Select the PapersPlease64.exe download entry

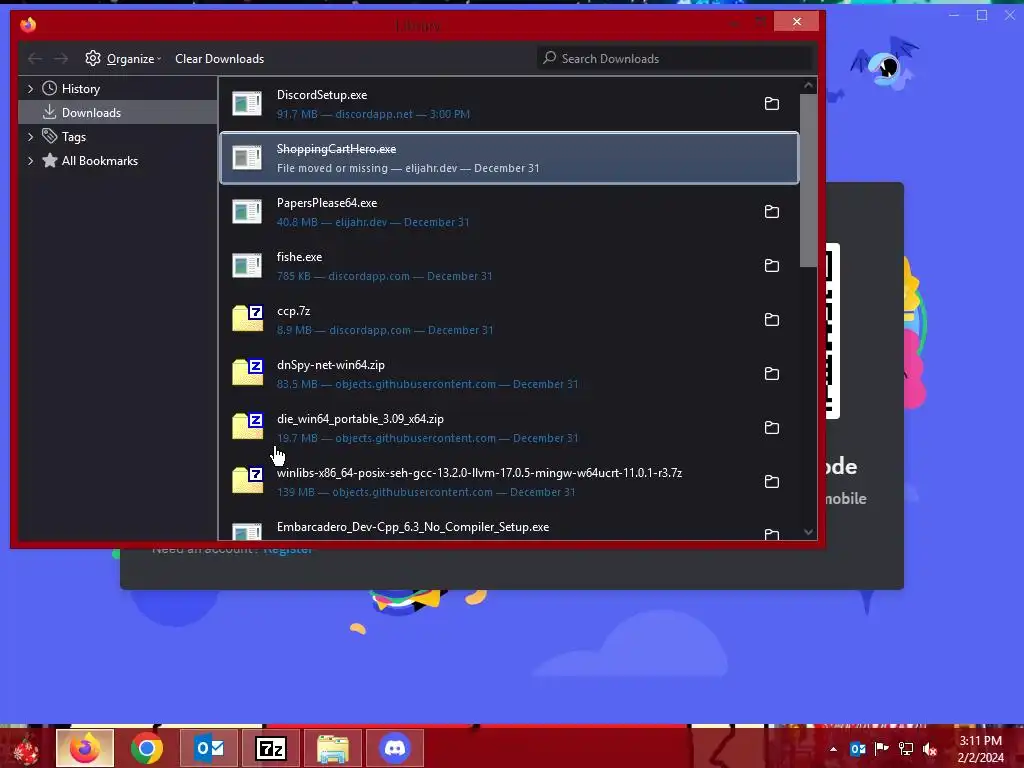(x=509, y=212)
